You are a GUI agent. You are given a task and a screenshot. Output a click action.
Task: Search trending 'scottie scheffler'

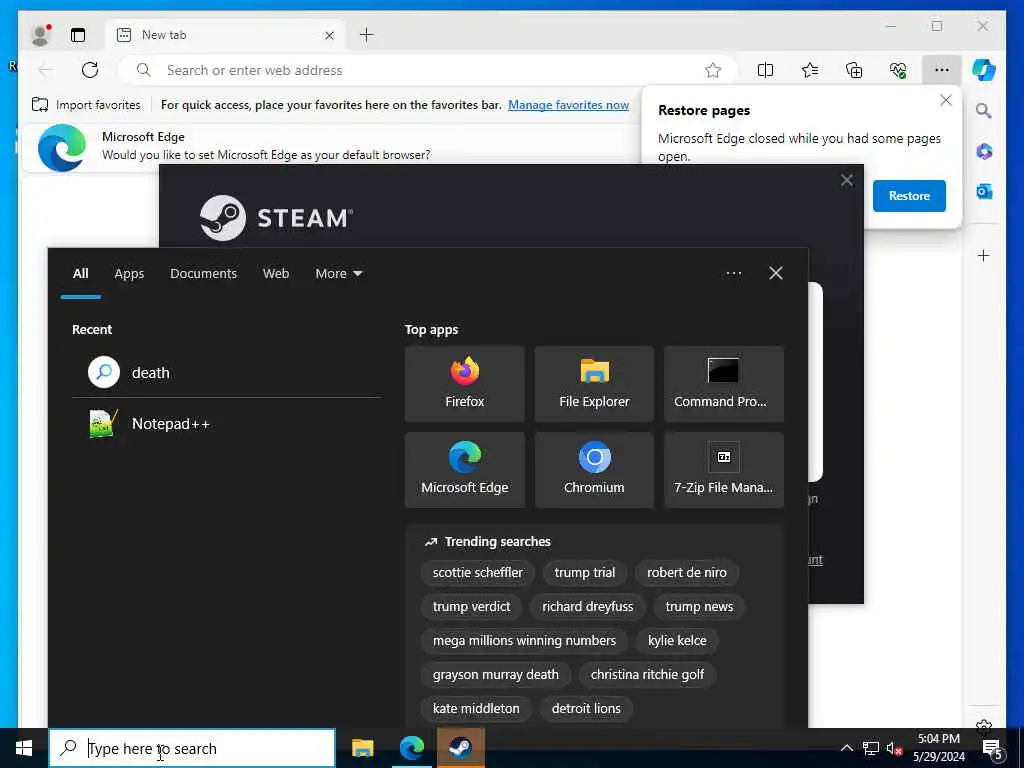point(477,573)
